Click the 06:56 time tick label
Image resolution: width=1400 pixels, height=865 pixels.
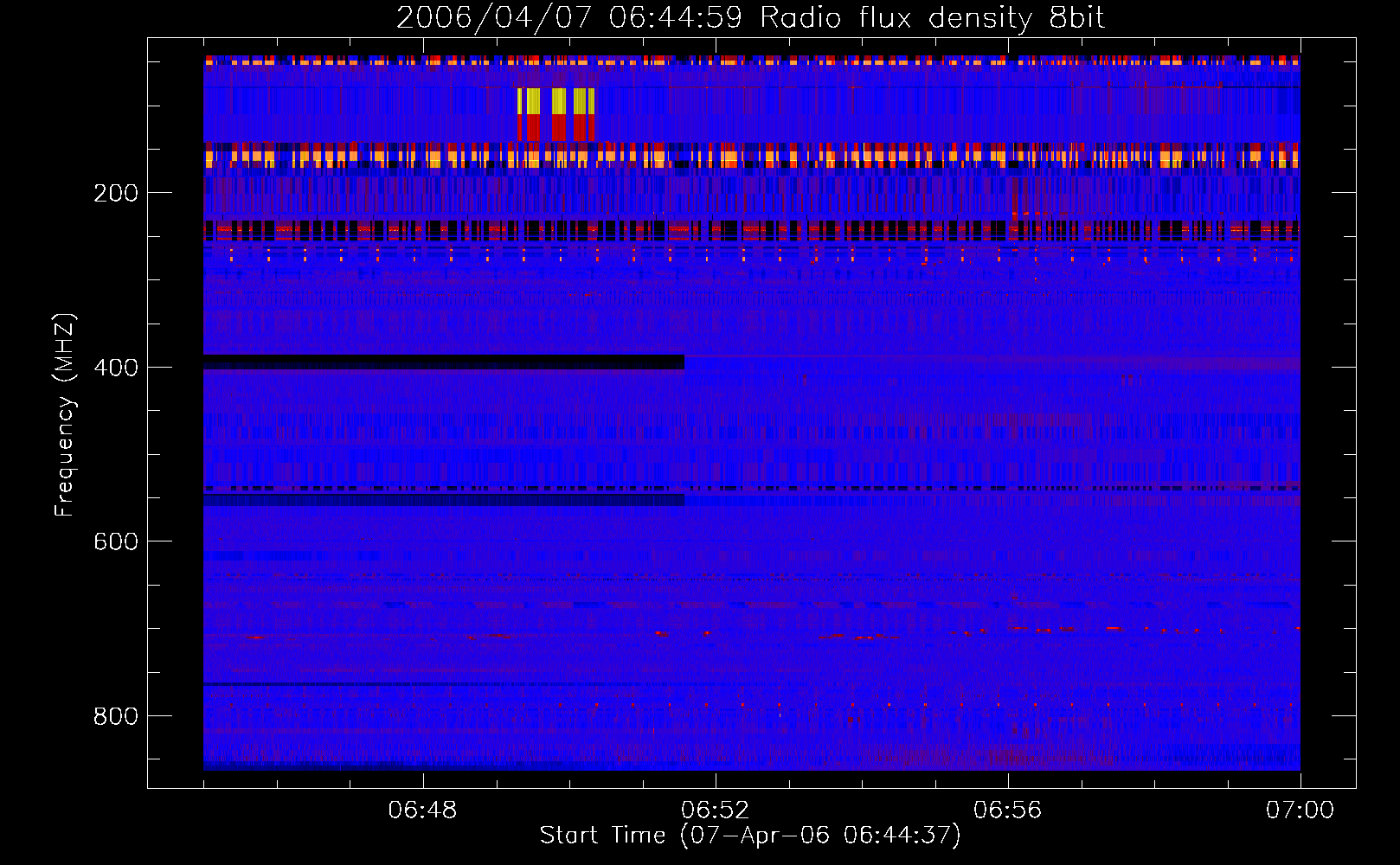pyautogui.click(x=1007, y=811)
